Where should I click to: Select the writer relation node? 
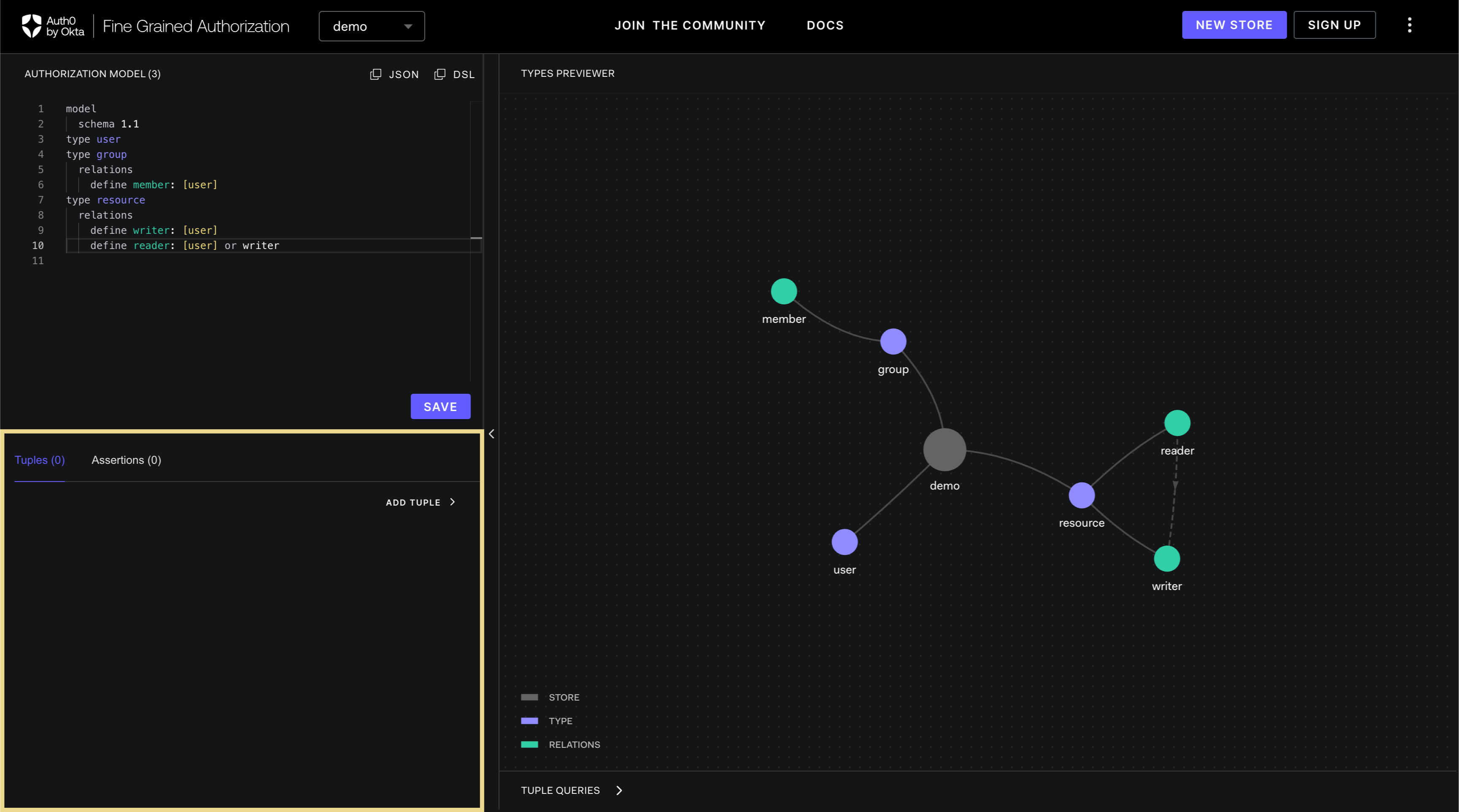(1167, 559)
